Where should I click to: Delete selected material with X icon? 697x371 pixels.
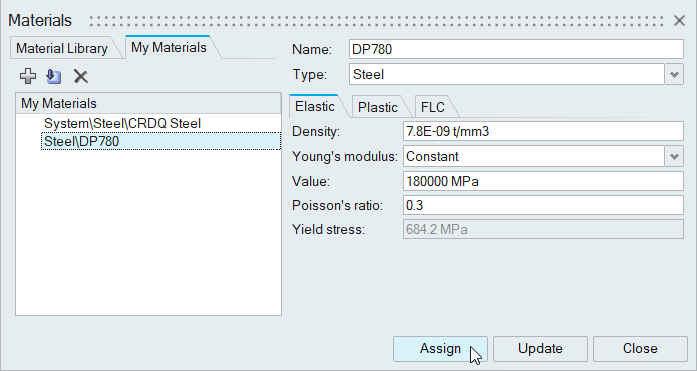[x=81, y=76]
